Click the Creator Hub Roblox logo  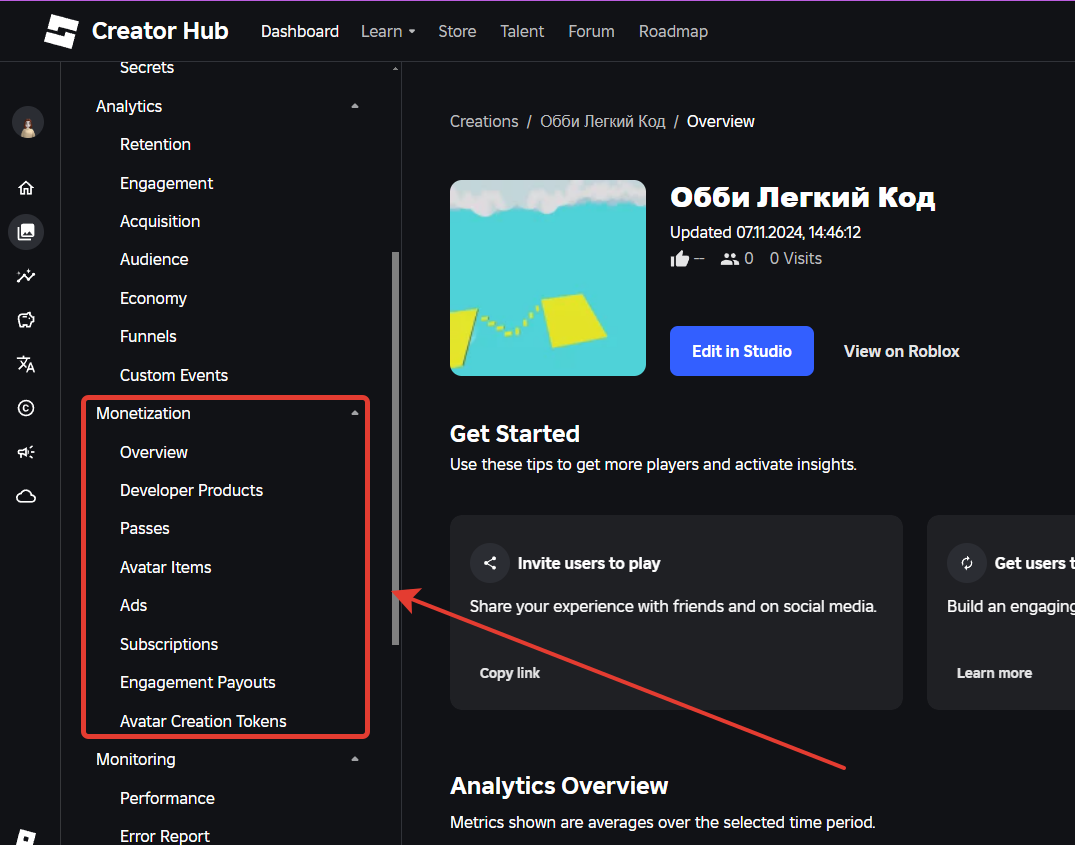pos(61,32)
